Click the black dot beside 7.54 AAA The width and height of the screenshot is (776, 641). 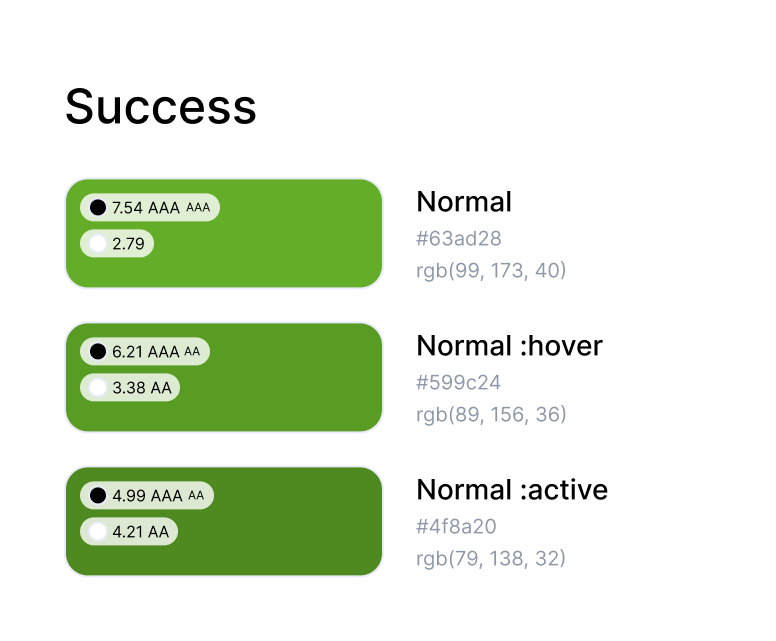tap(97, 208)
